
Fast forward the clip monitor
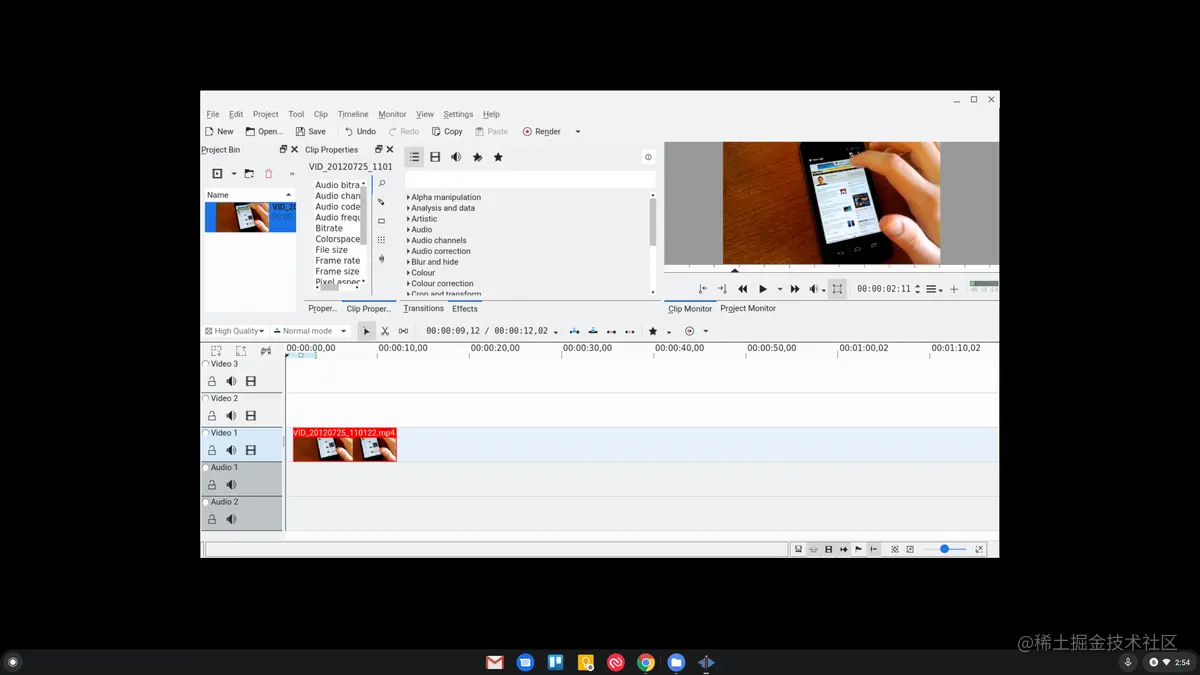tap(795, 289)
